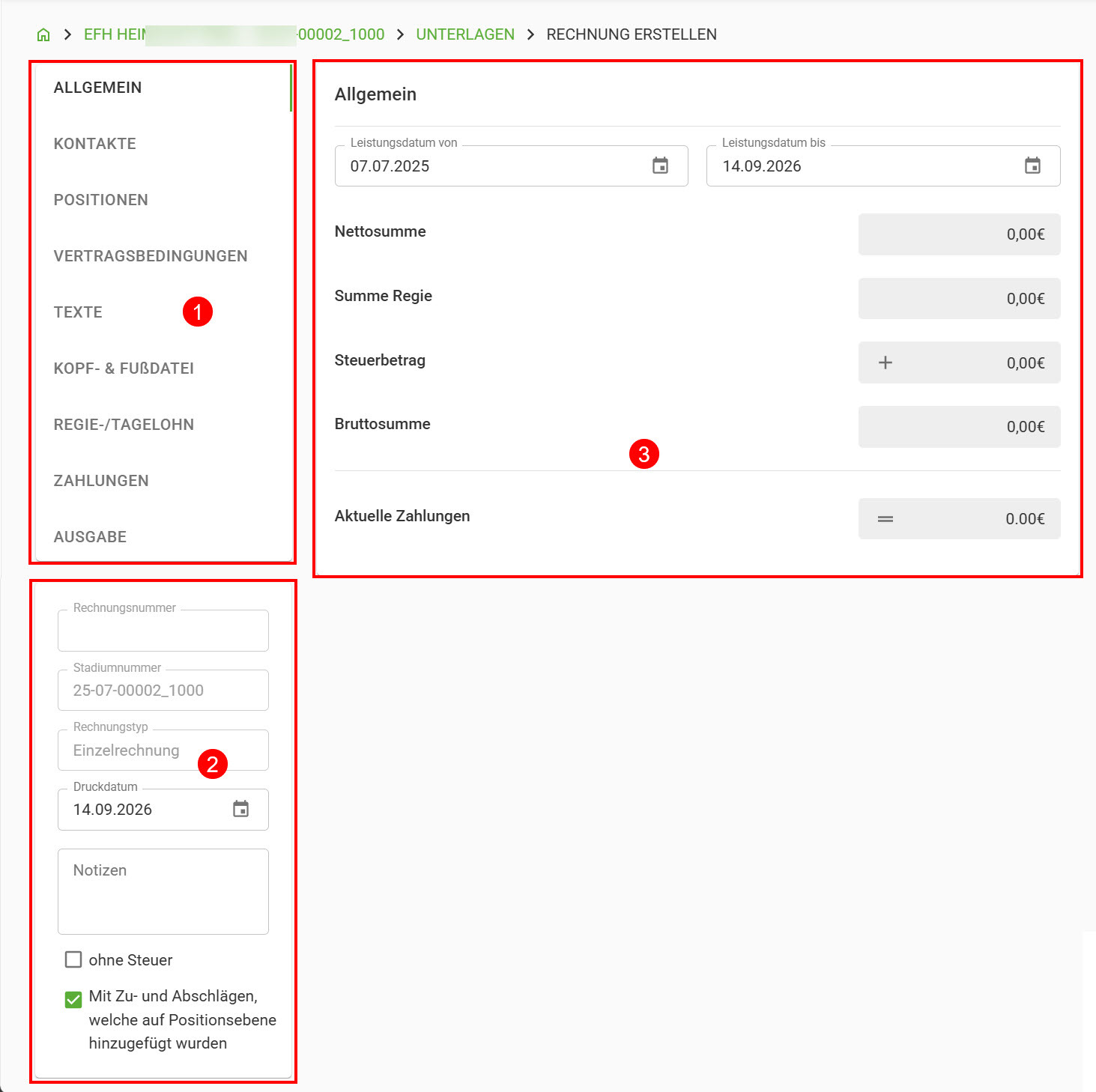Click equals icon in Aktuelle Zahlungen

point(885,519)
